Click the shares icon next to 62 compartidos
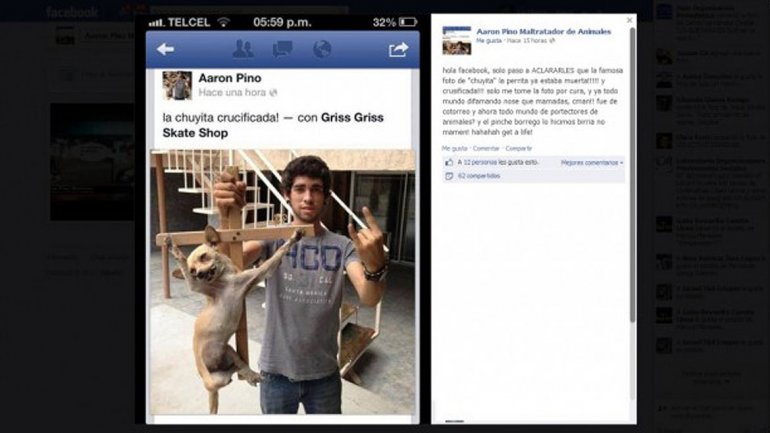770x433 pixels. click(449, 176)
